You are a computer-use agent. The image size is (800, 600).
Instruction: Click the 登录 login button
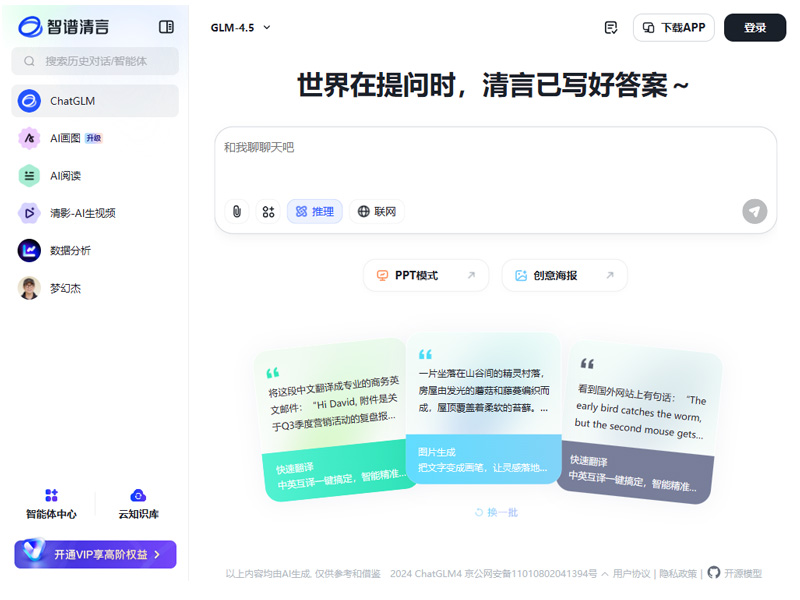754,27
